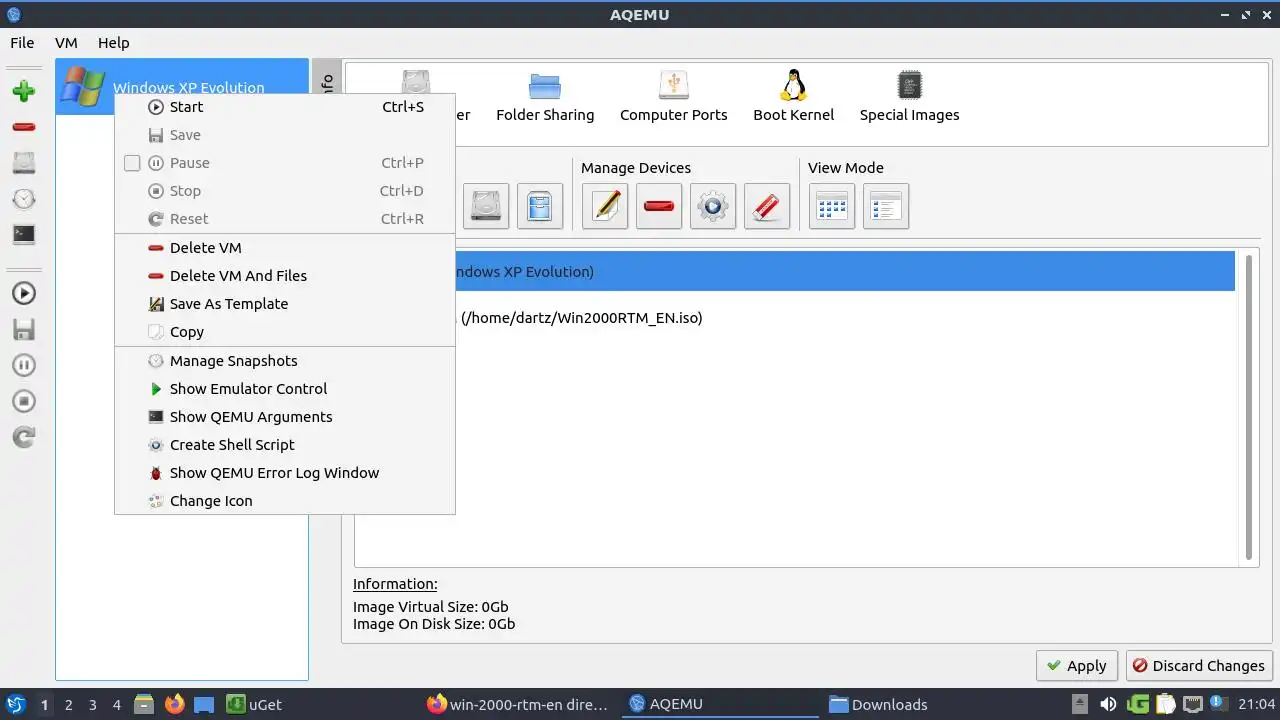Viewport: 1280px width, 720px height.
Task: Click the floppy Save icon in left sidebar
Action: [x=24, y=329]
